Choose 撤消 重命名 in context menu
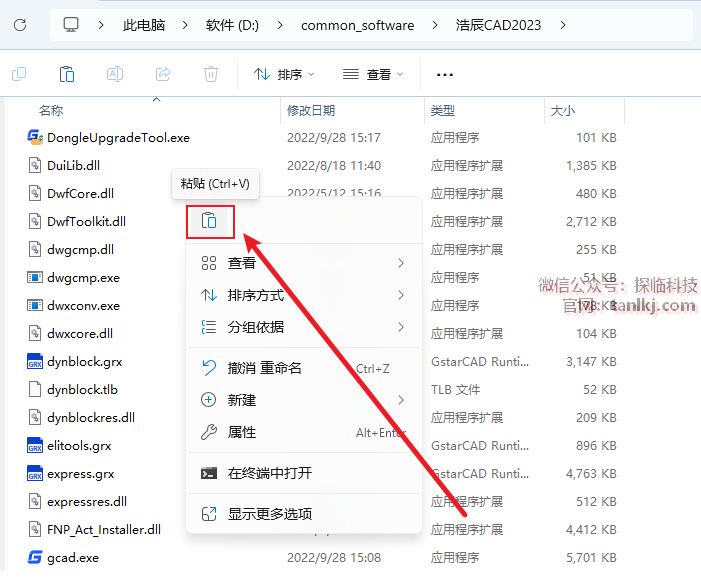This screenshot has width=701, height=582. pos(304,368)
